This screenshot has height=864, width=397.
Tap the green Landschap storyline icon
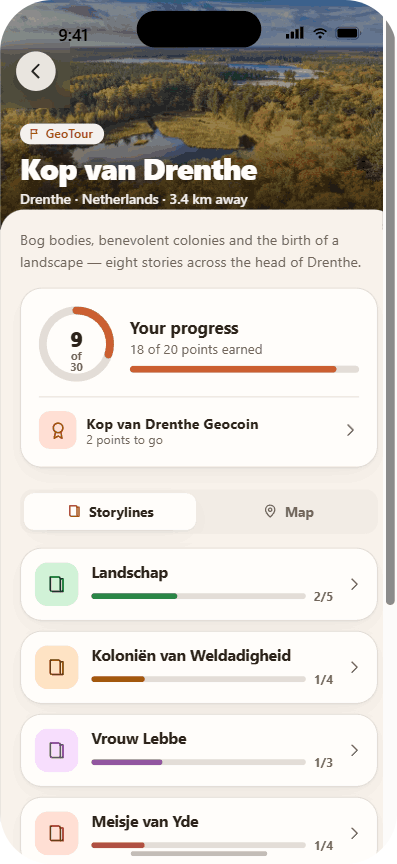click(57, 584)
